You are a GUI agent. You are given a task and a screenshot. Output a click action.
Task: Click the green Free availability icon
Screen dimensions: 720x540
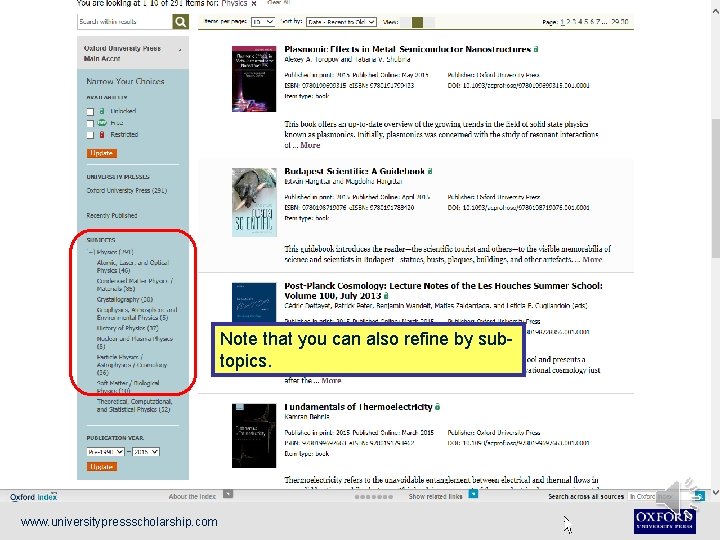click(x=102, y=123)
